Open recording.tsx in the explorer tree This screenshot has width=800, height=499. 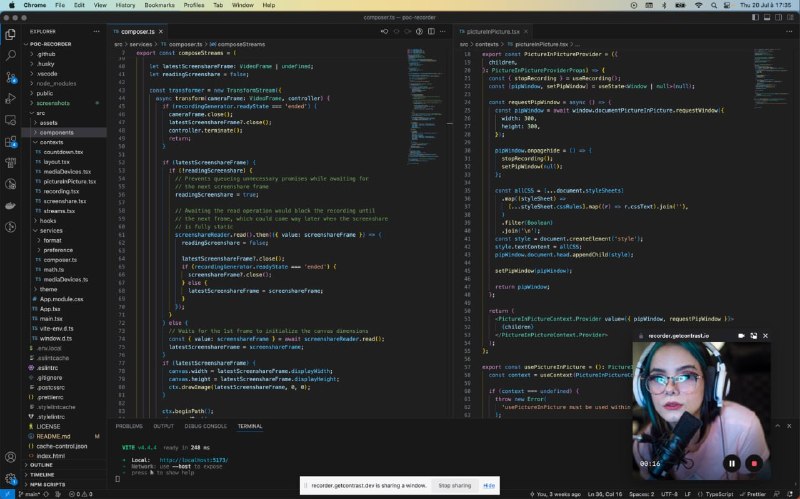click(x=61, y=191)
